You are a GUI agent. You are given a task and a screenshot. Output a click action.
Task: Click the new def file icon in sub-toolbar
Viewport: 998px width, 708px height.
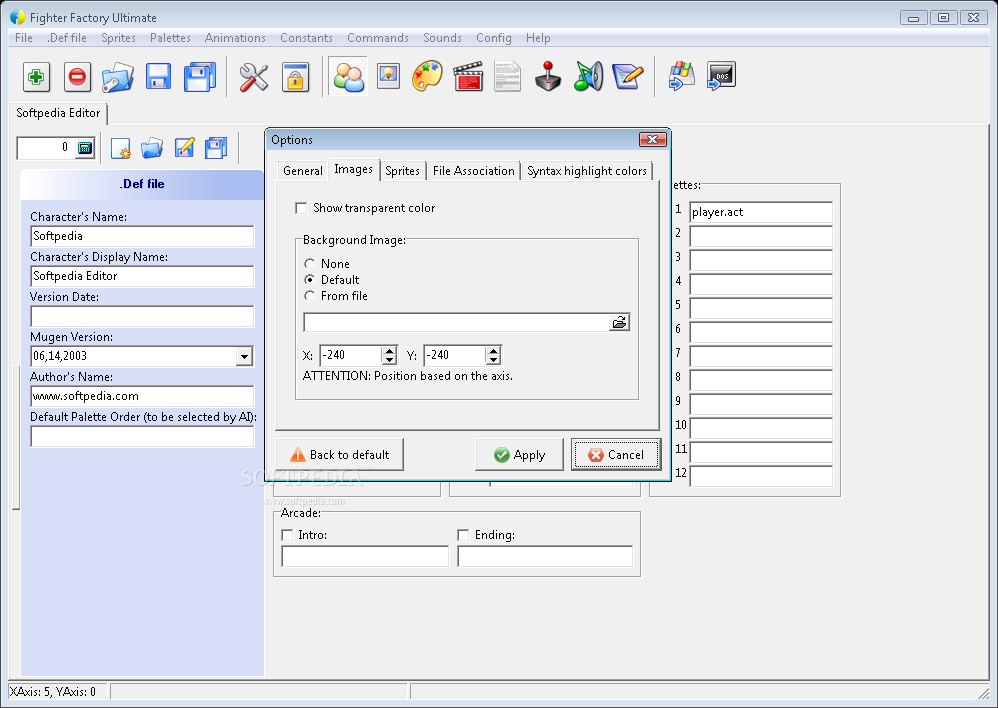coord(120,148)
